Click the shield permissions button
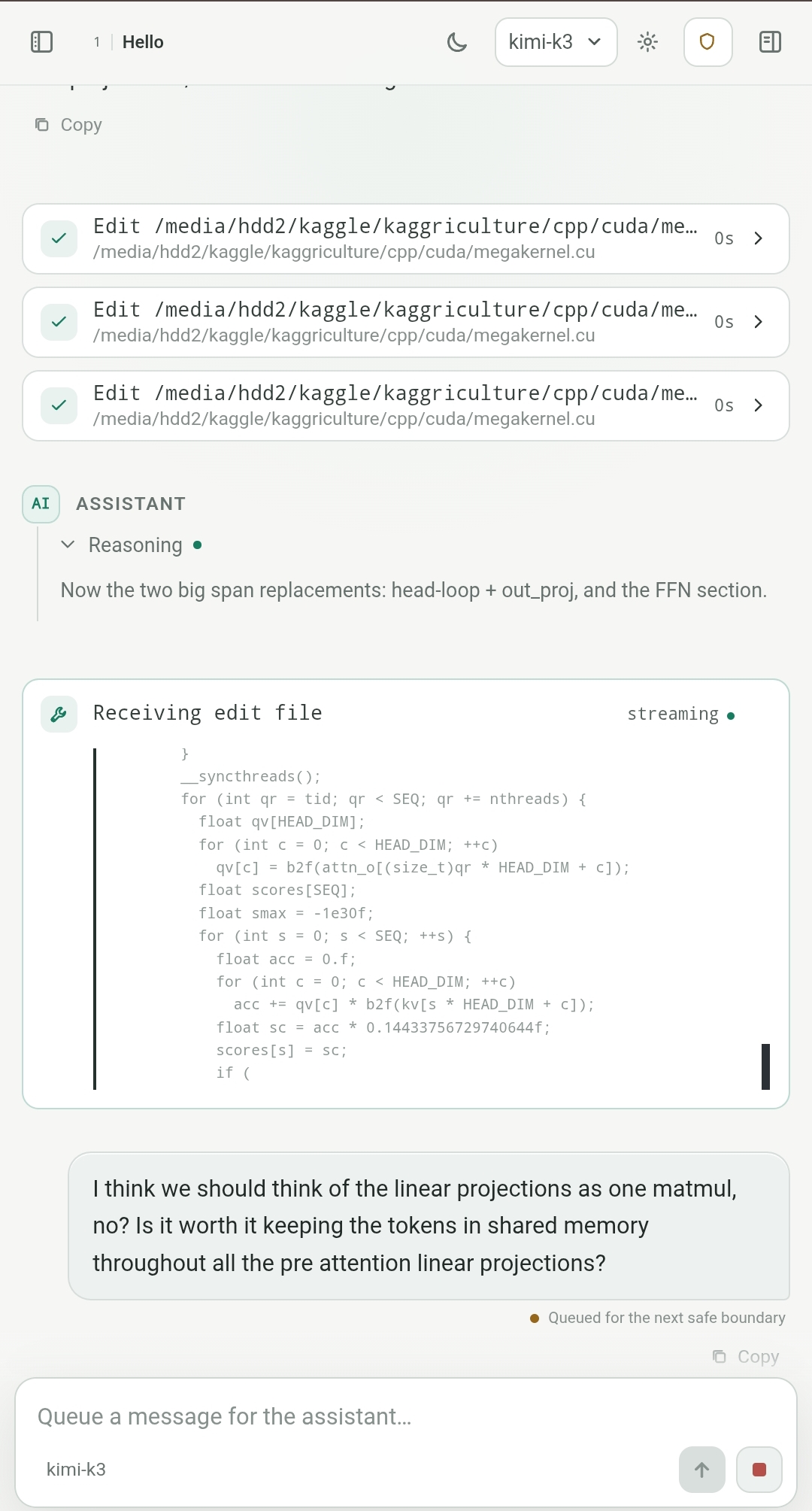Screen dimensions: 812x1511 pyautogui.click(x=707, y=42)
